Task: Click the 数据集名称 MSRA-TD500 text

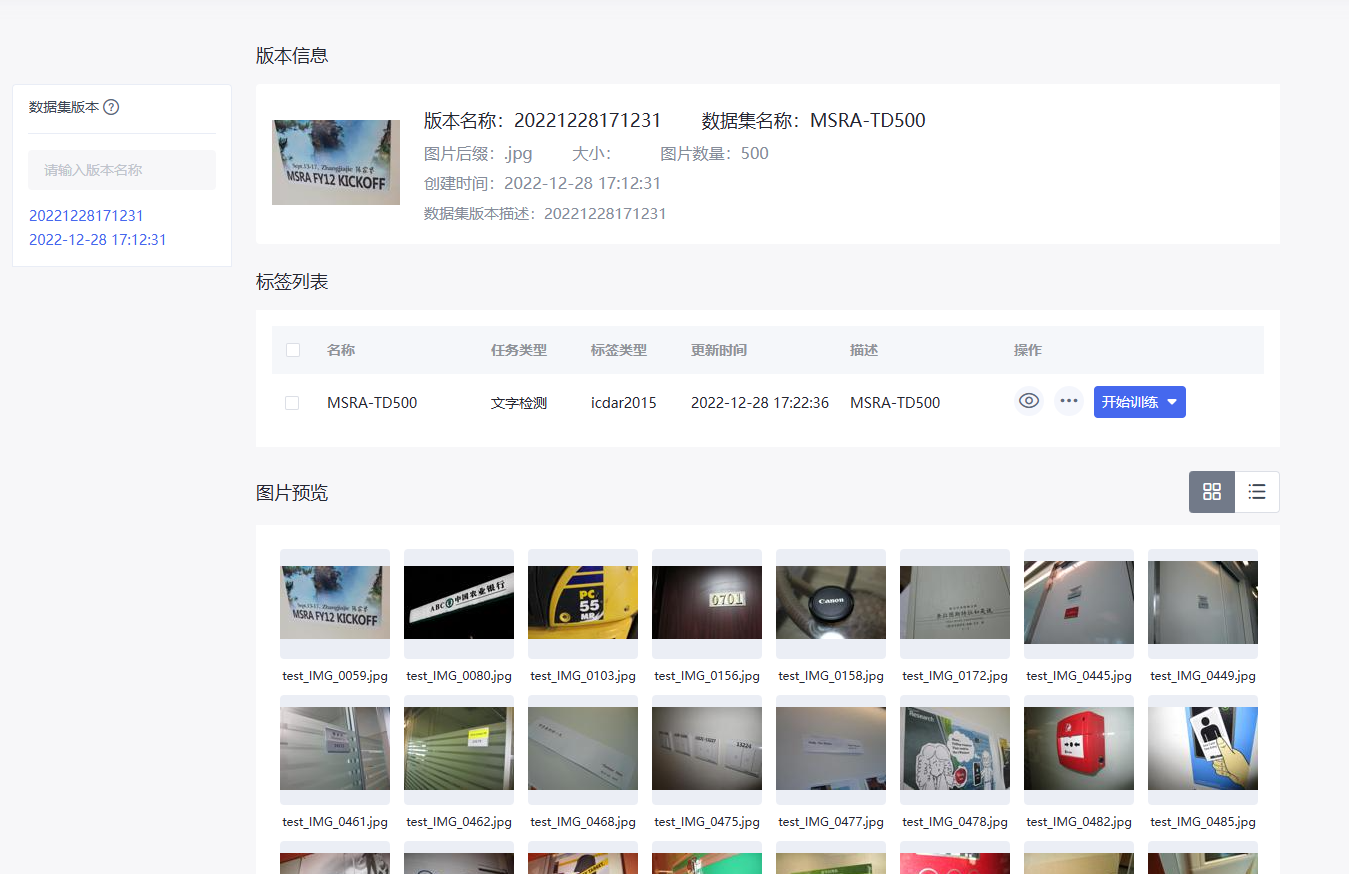Action: pyautogui.click(x=814, y=121)
